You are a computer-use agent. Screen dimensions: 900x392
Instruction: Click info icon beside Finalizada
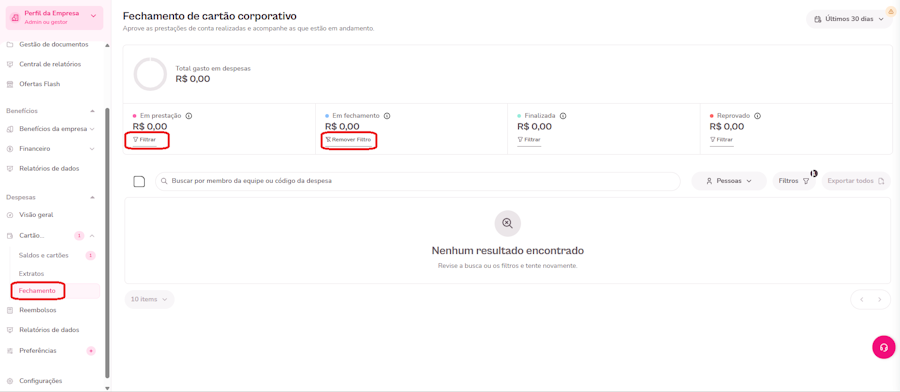coord(563,115)
